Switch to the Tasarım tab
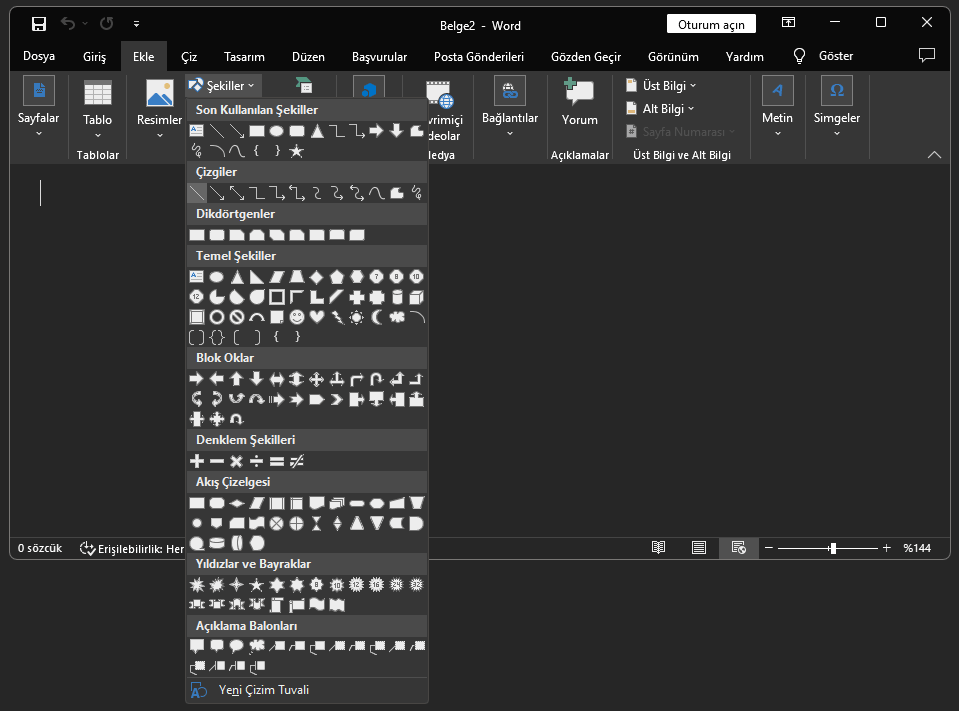This screenshot has width=959, height=711. (244, 56)
